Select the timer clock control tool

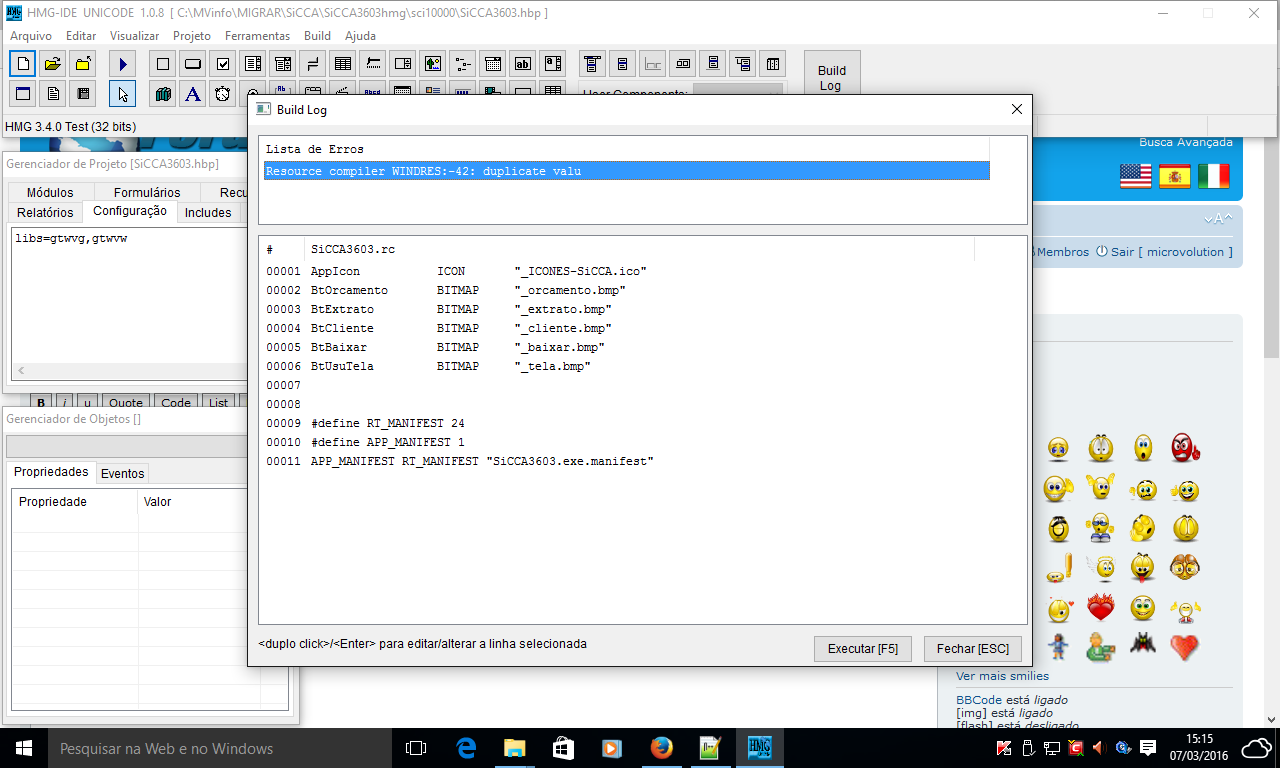point(223,94)
